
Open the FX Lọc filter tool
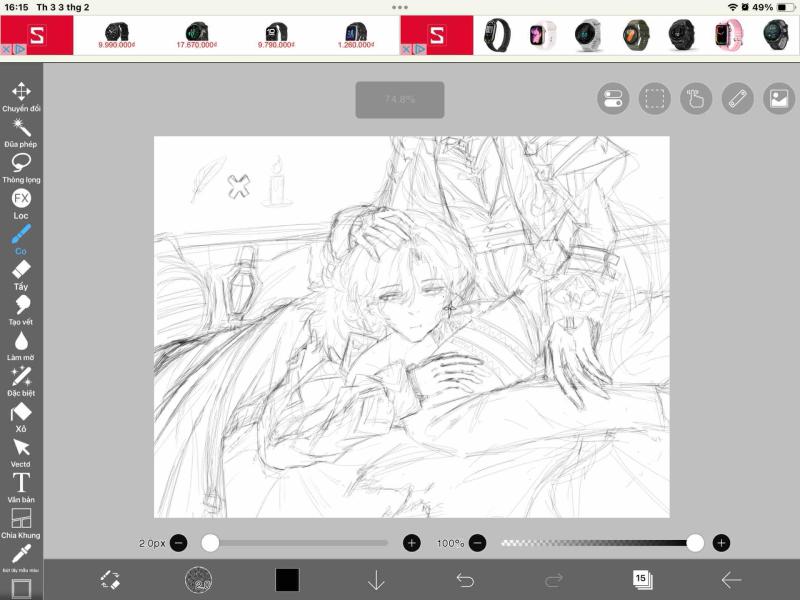click(21, 204)
